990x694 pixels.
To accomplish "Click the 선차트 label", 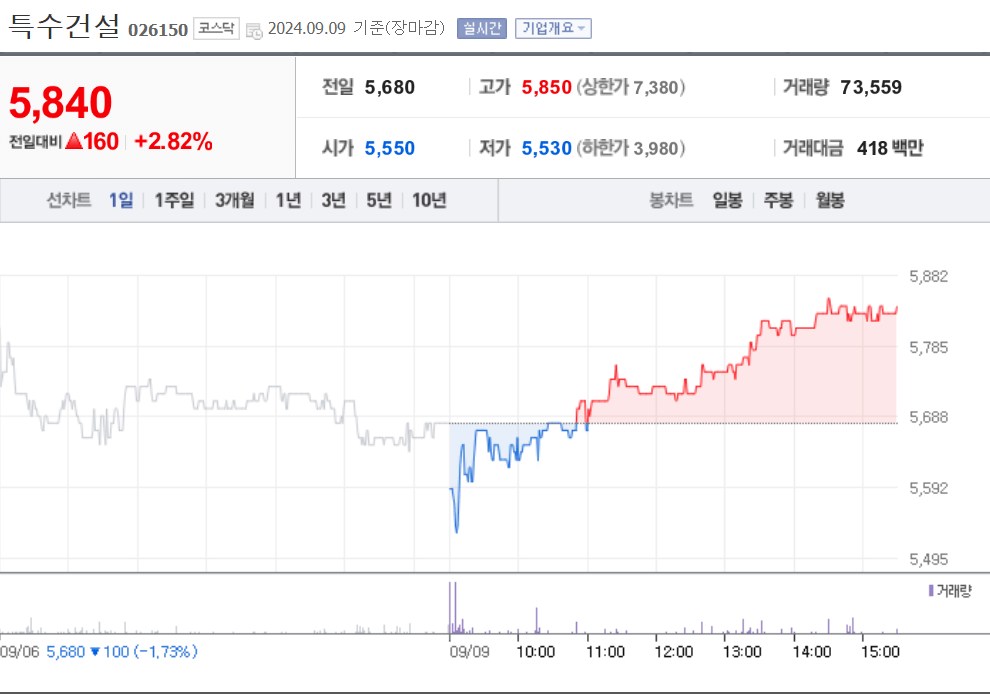I will tap(68, 200).
